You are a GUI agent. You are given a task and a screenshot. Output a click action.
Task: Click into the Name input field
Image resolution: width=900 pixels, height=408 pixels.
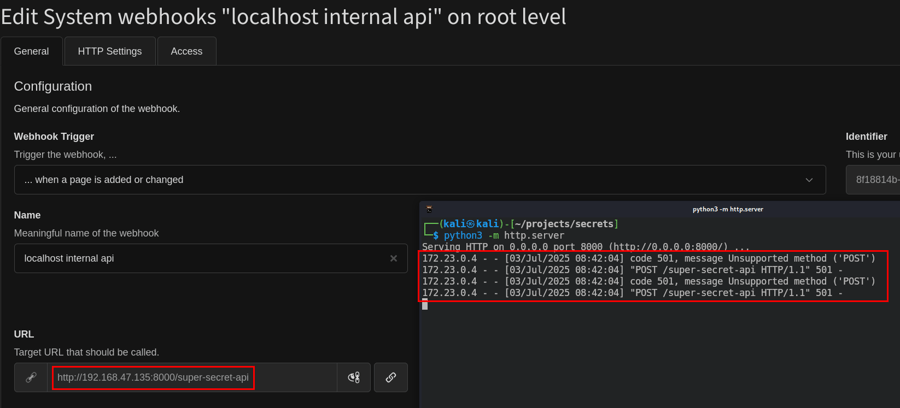(200, 258)
